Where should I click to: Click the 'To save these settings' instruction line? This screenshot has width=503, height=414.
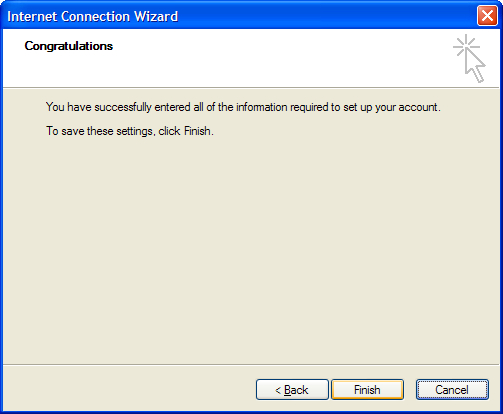point(130,131)
